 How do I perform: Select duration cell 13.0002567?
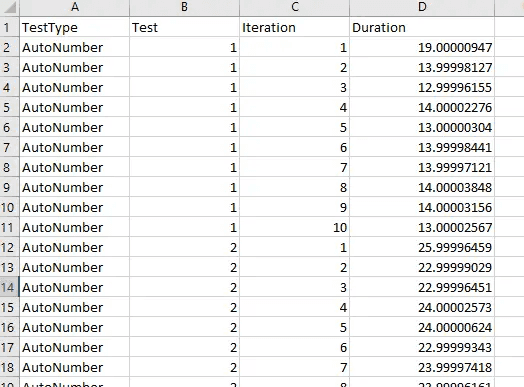click(x=422, y=227)
